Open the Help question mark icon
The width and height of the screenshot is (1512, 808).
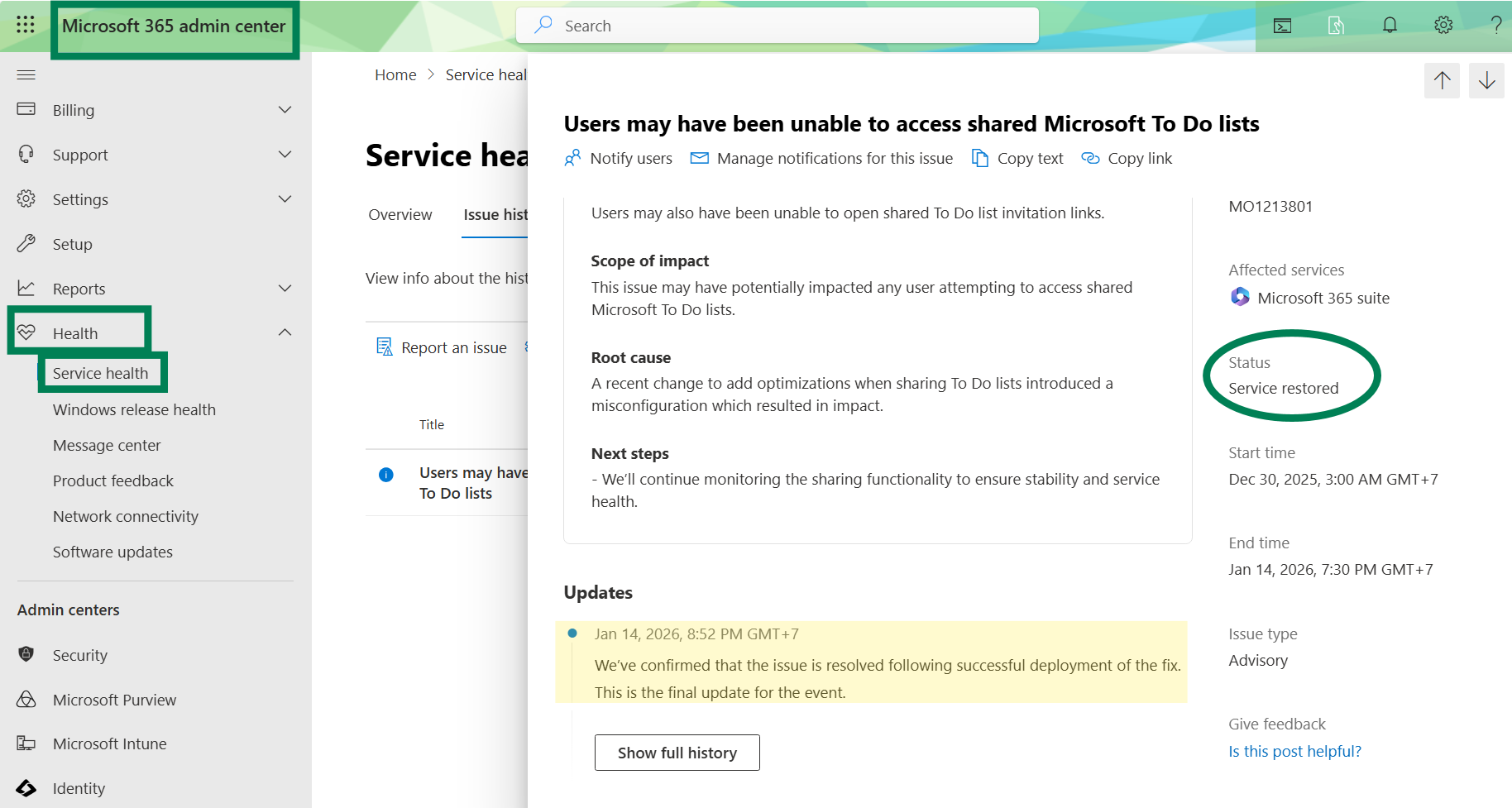click(1496, 25)
